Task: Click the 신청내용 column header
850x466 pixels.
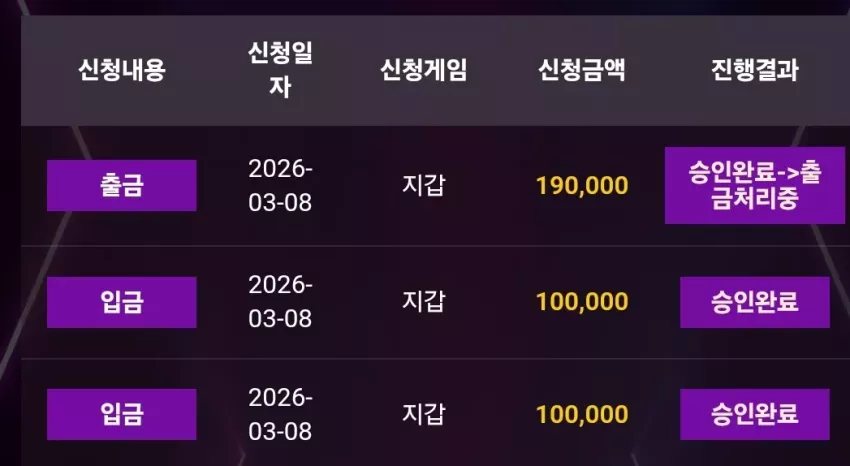Action: pyautogui.click(x=121, y=70)
